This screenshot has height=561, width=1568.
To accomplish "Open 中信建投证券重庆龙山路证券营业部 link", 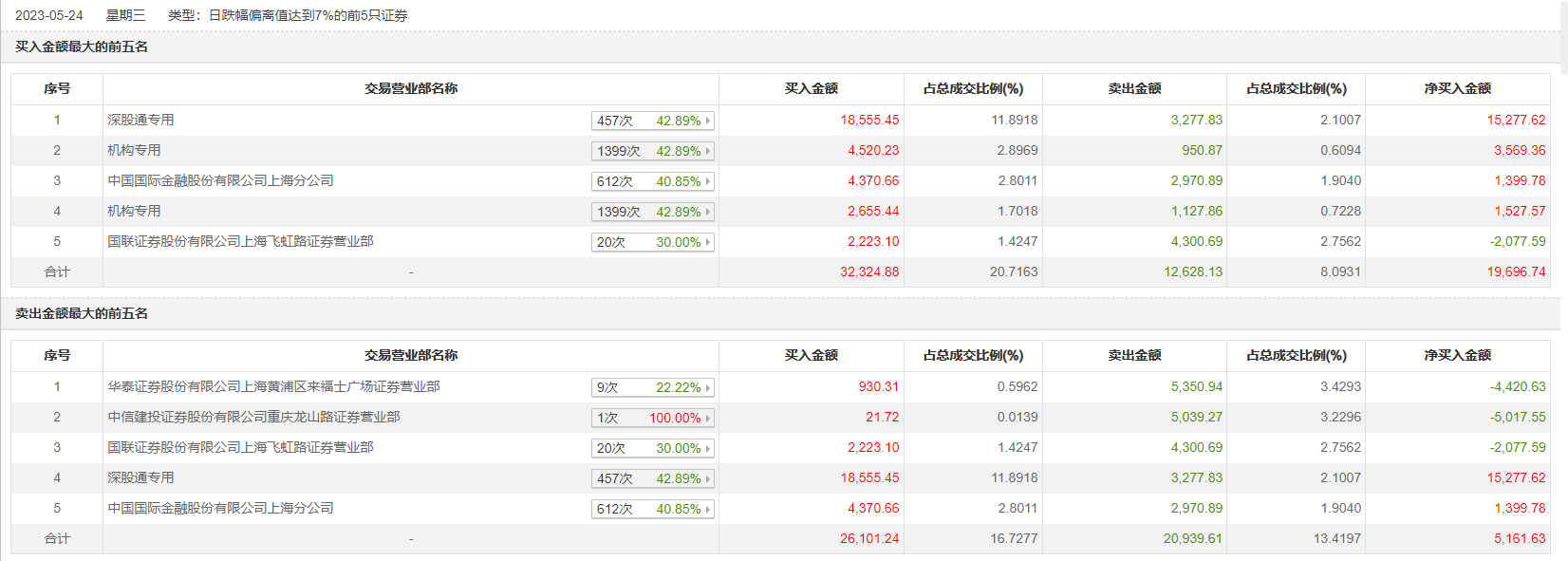I will [x=253, y=417].
